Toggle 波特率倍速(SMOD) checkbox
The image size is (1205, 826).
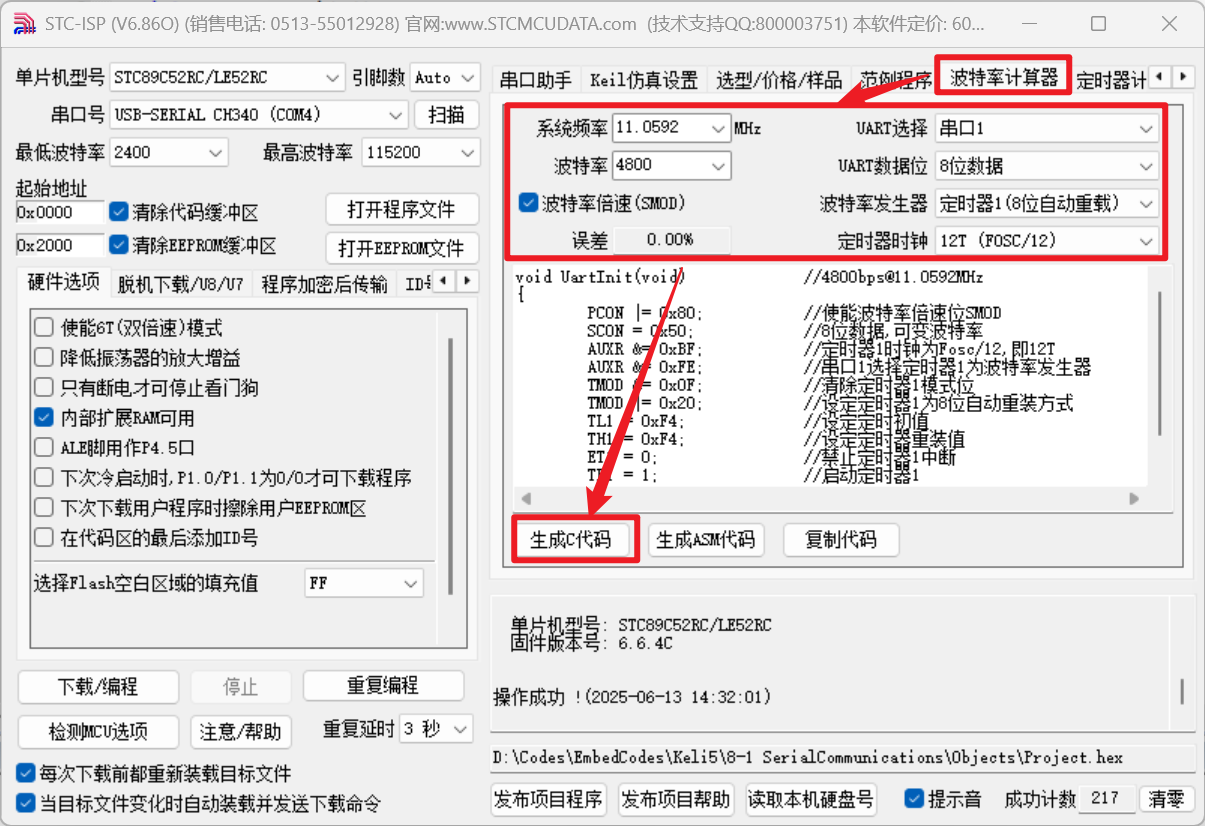529,203
